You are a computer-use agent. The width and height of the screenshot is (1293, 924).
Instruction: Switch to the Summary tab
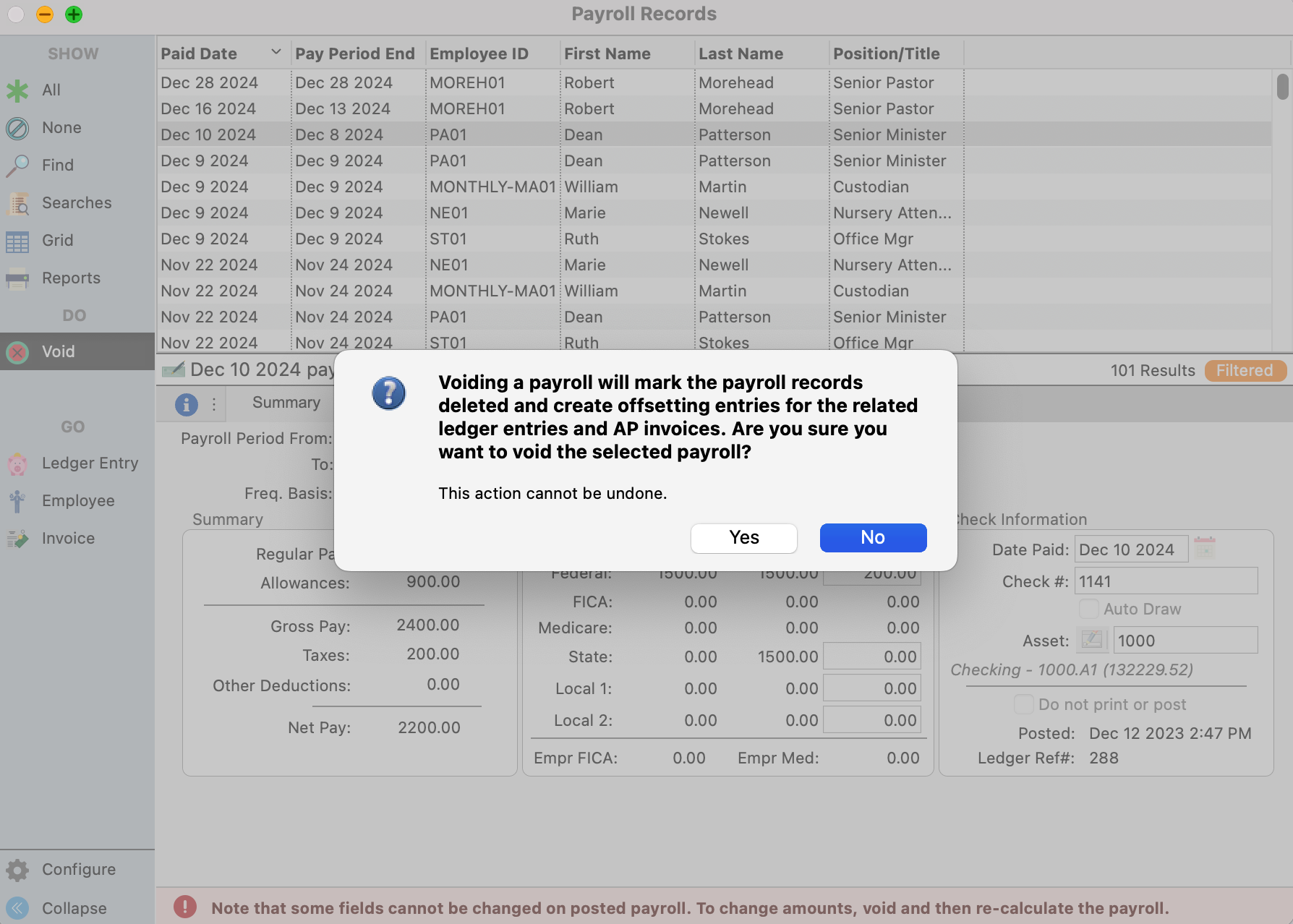[x=286, y=403]
